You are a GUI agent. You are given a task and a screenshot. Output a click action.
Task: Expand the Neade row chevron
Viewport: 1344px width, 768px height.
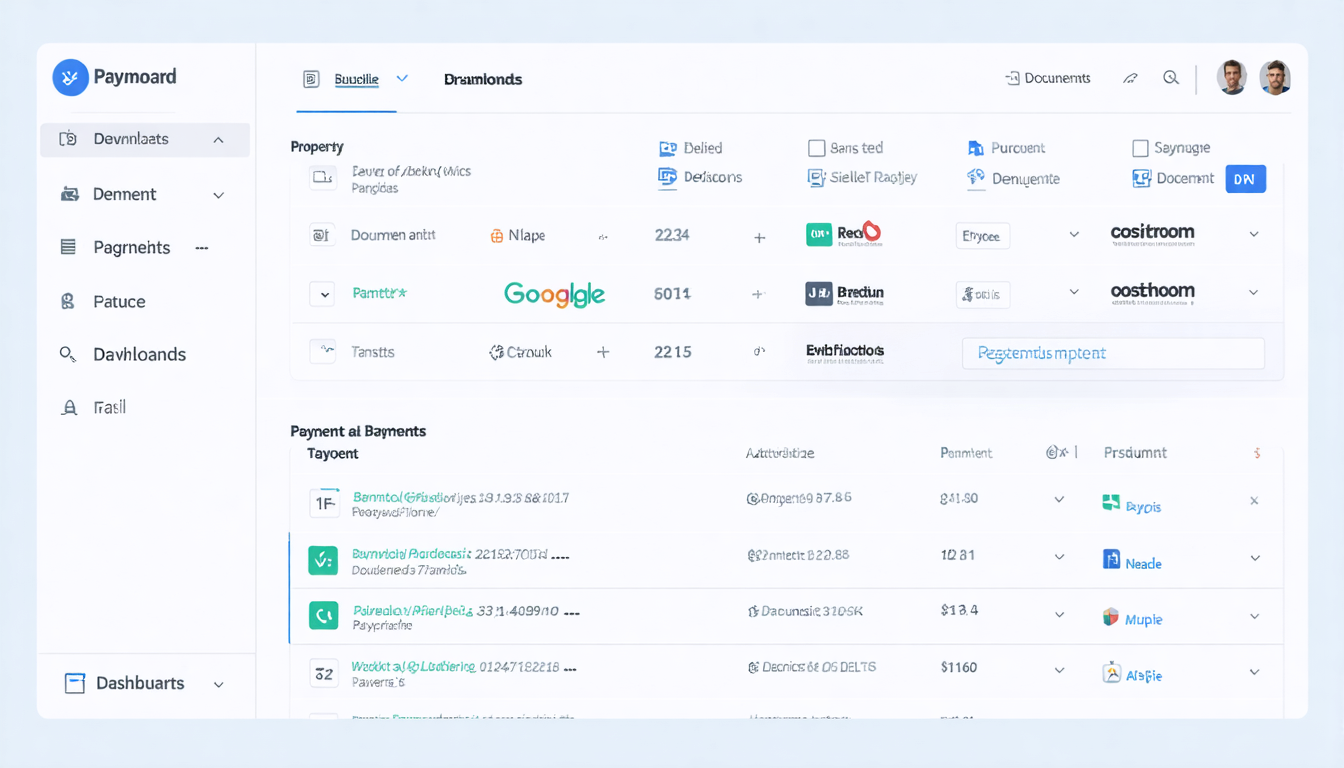point(1255,559)
